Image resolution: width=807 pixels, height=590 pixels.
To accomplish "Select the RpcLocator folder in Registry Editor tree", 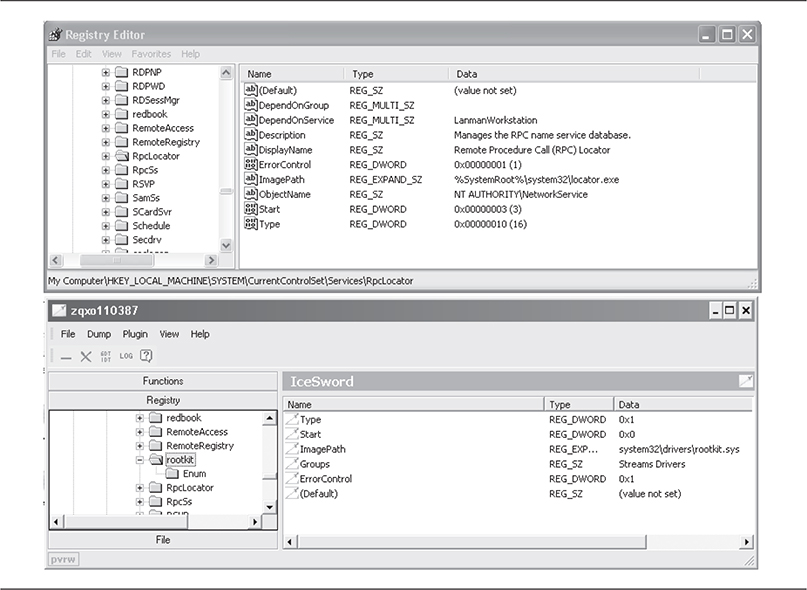I will [123, 156].
